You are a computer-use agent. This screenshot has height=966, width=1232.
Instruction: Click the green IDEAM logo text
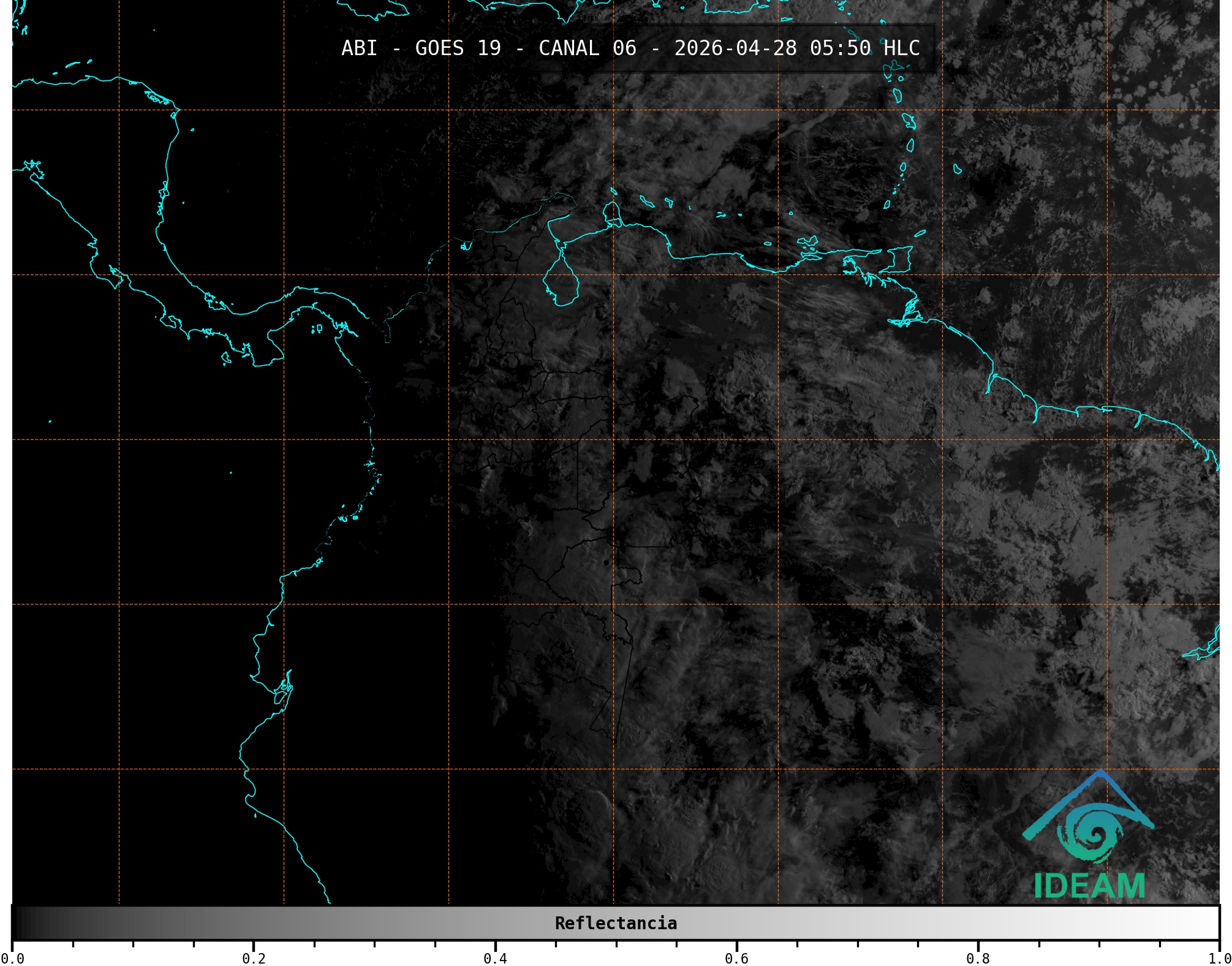point(1089,886)
